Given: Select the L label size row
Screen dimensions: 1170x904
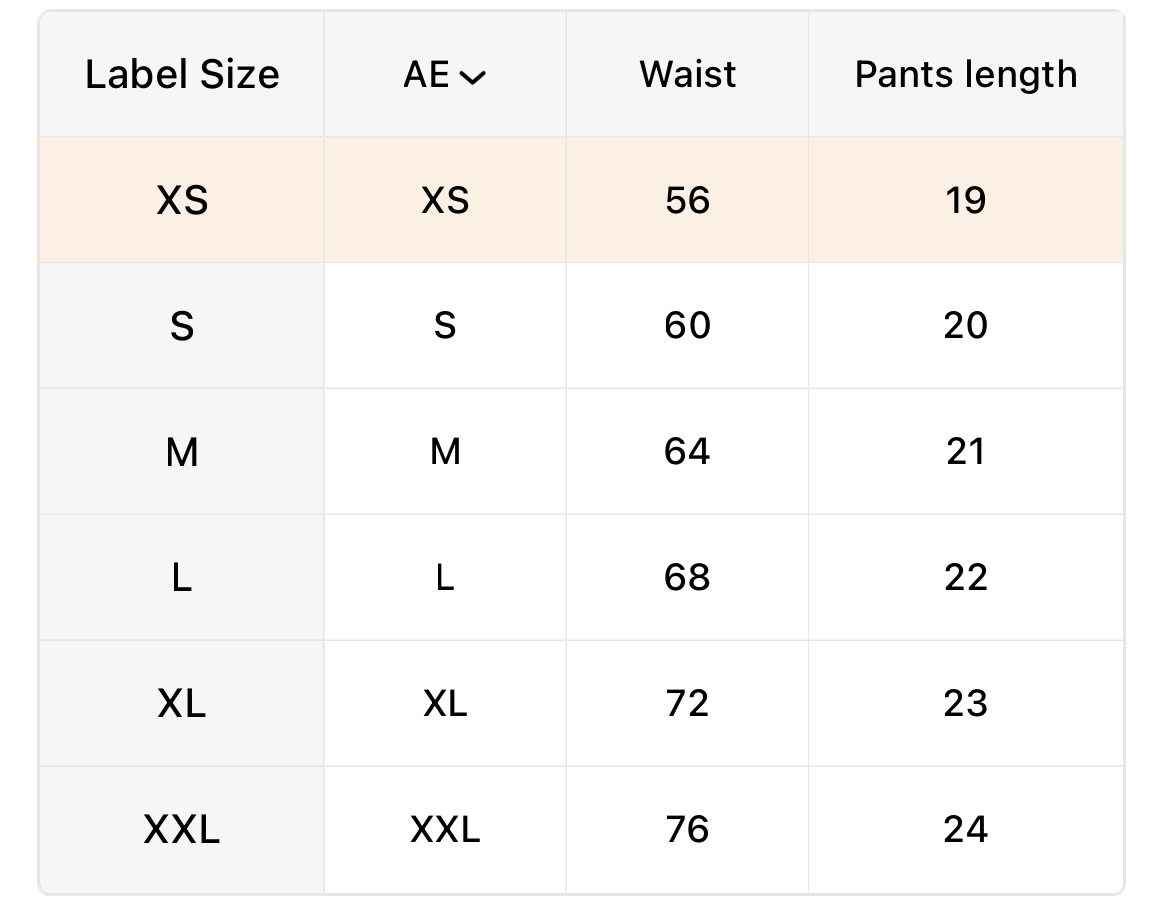Looking at the screenshot, I should click(182, 578).
